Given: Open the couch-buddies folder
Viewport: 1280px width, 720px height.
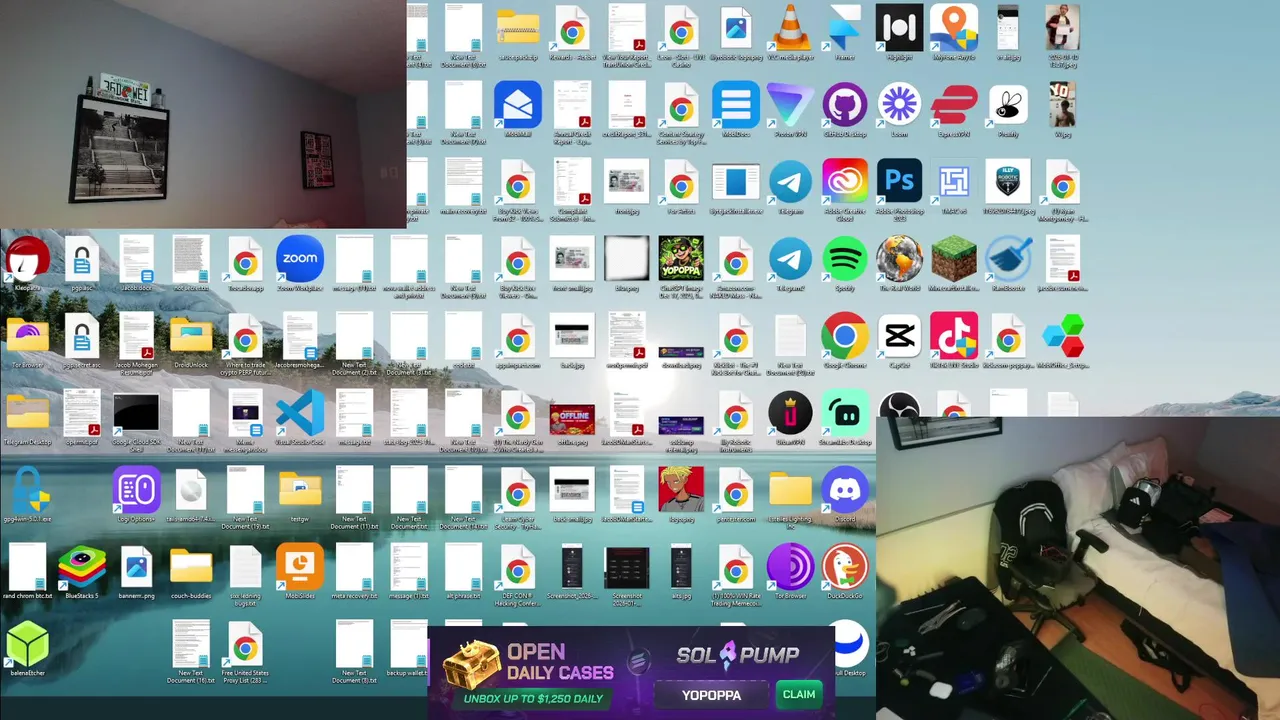Looking at the screenshot, I should pyautogui.click(x=191, y=567).
